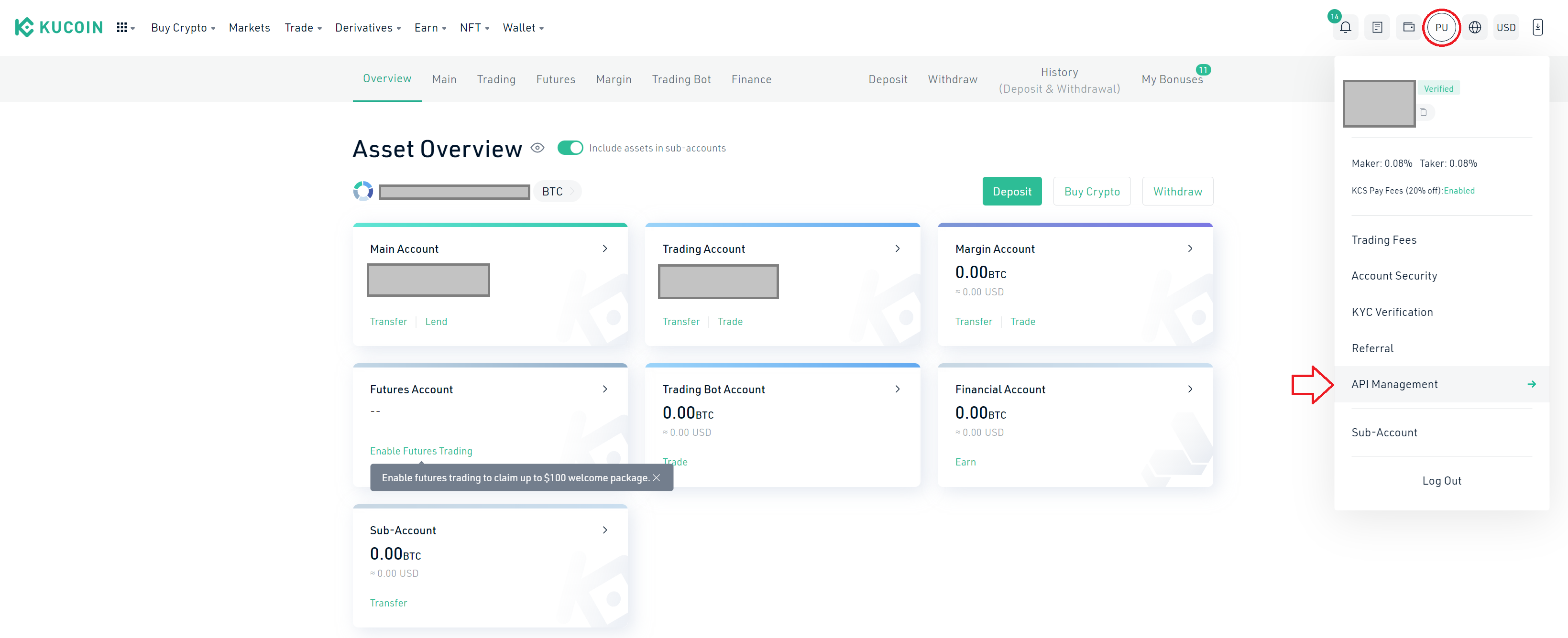
Task: Click the PU profile avatar
Action: tap(1441, 27)
